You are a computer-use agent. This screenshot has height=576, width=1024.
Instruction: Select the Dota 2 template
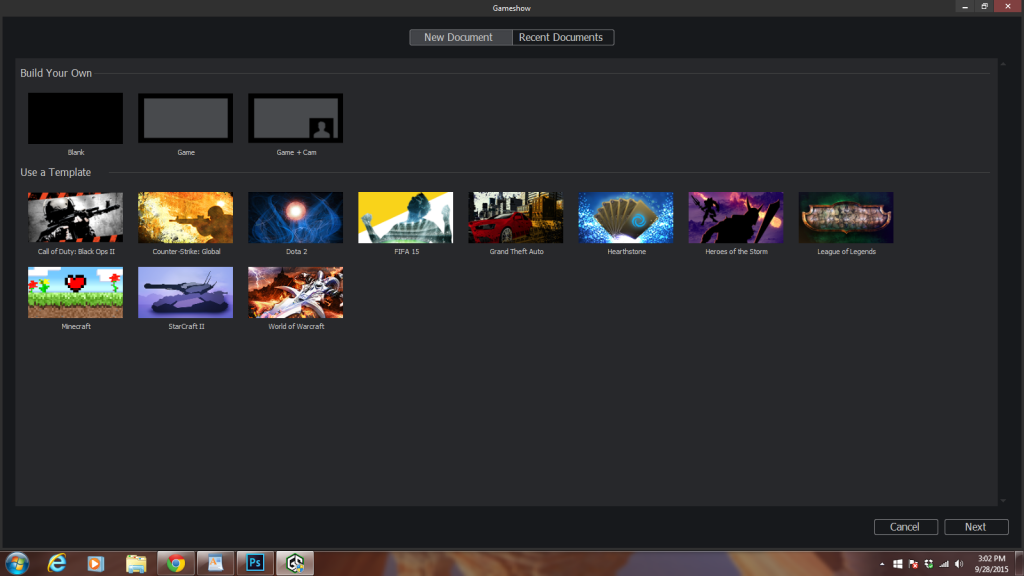tap(295, 217)
